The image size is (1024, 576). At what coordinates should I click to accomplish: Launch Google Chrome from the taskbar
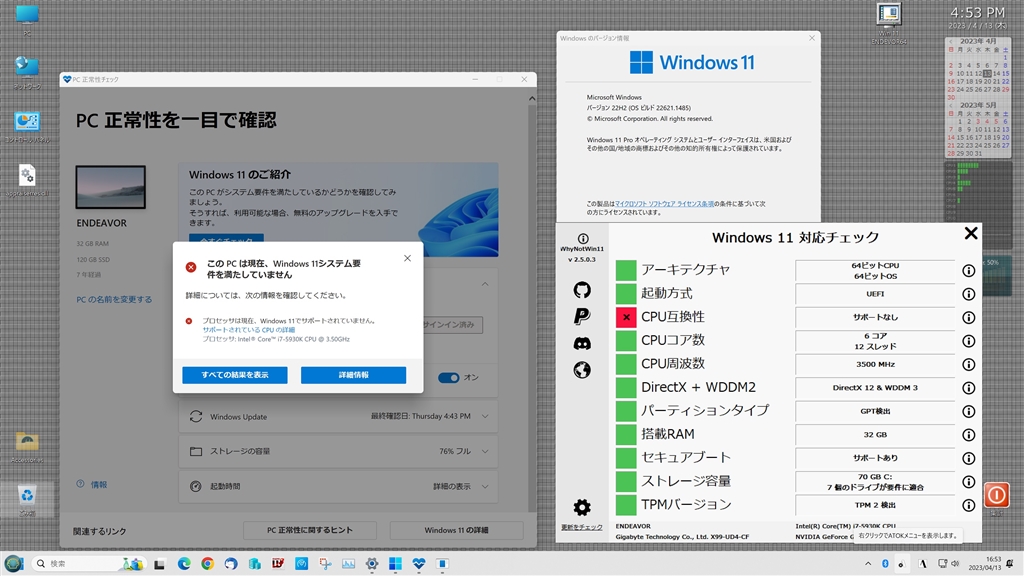(x=208, y=564)
